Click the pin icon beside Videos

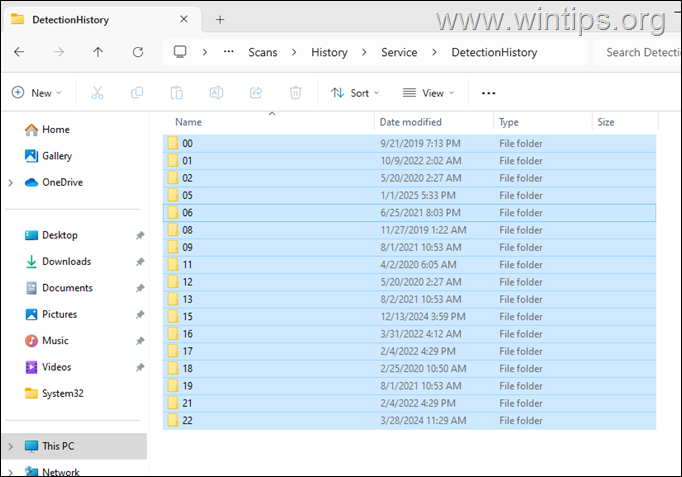(x=140, y=367)
